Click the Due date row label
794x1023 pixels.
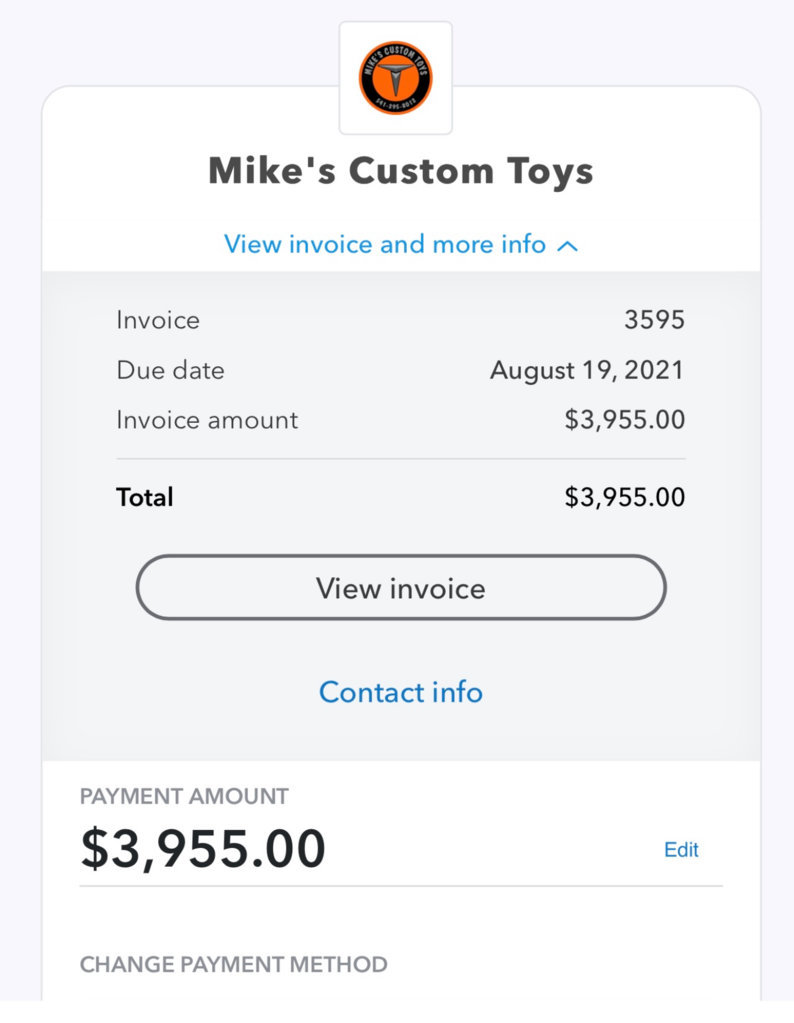pos(170,370)
